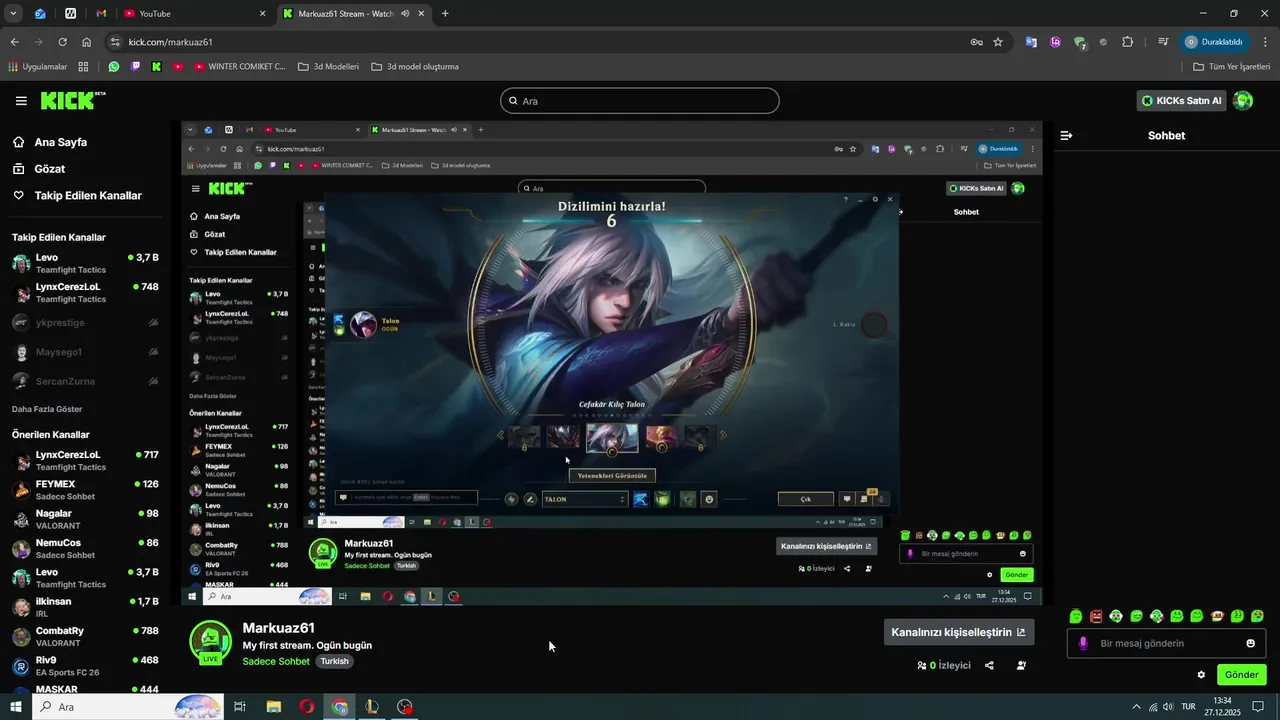Image resolution: width=1280 pixels, height=720 pixels.
Task: Open the purple LR extension icon
Action: click(1055, 42)
